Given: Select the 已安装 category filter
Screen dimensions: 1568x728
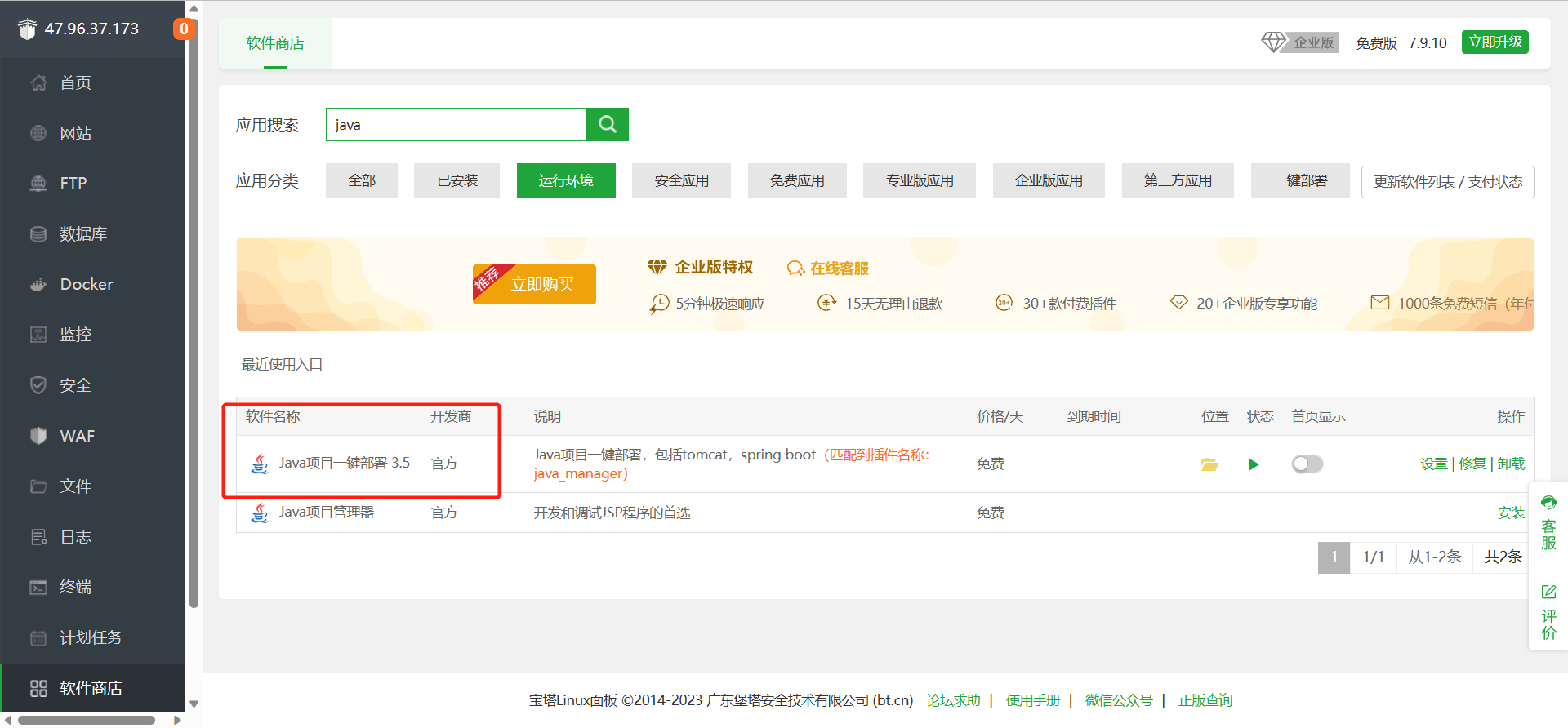Looking at the screenshot, I should point(457,180).
